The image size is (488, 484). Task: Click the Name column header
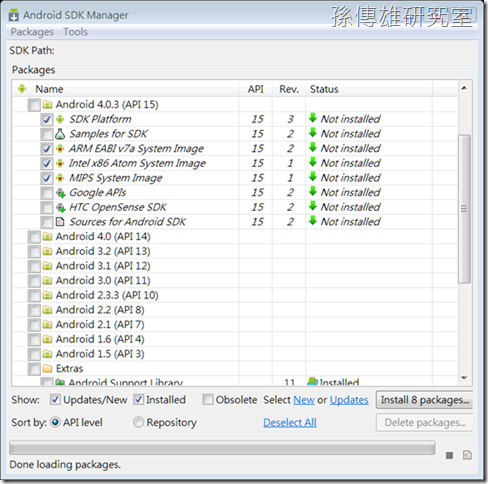126,89
